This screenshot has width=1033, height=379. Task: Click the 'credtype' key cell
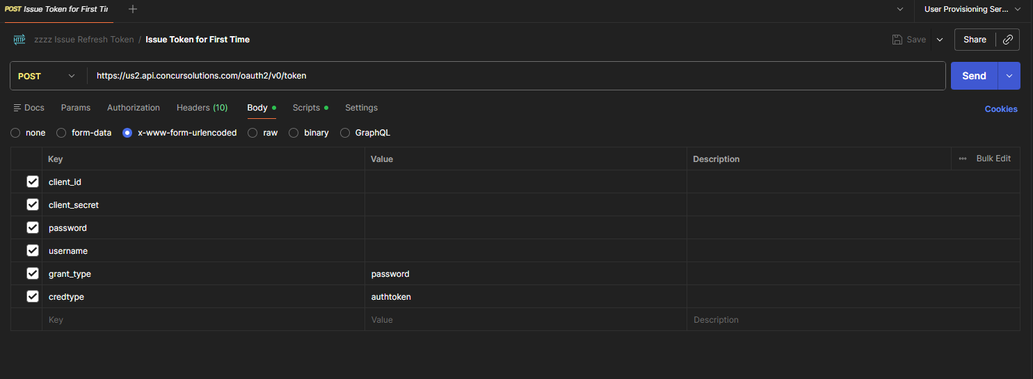pos(204,297)
